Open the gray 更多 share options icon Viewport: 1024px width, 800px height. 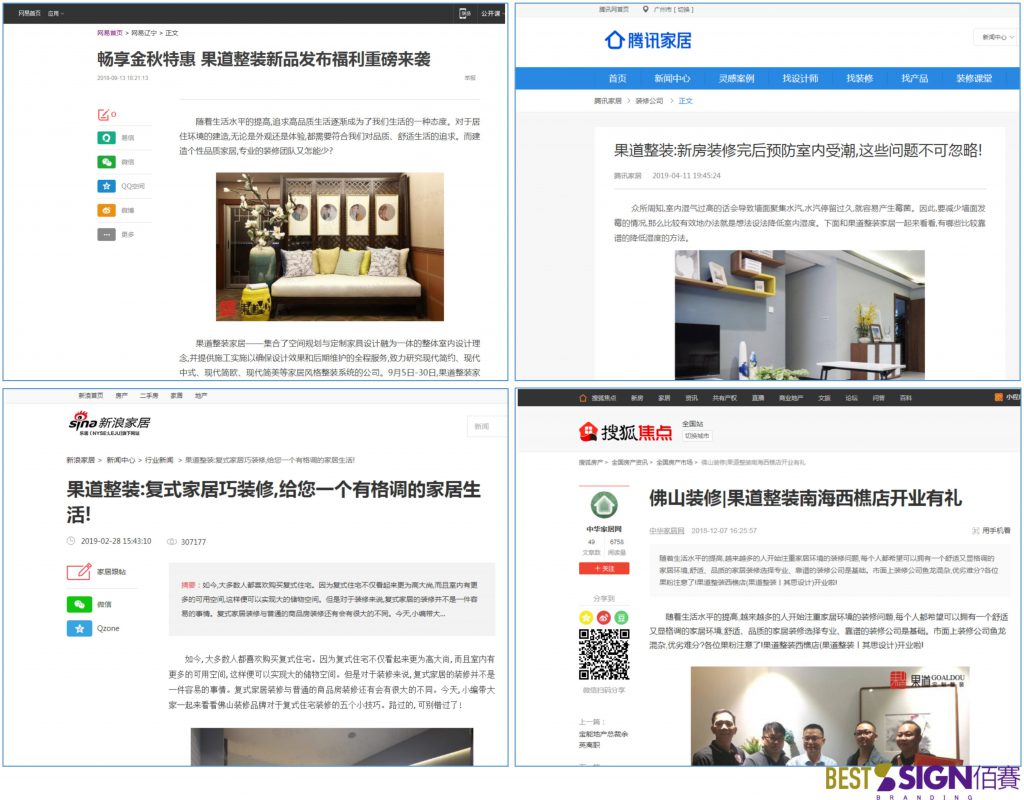click(106, 234)
